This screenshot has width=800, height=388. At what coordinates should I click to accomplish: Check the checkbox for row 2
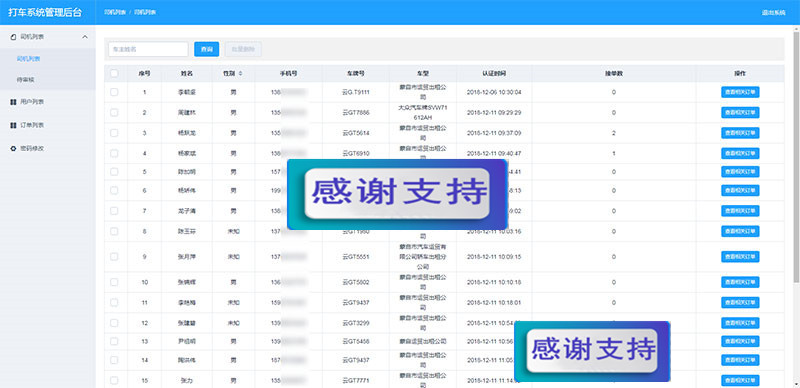pos(114,112)
